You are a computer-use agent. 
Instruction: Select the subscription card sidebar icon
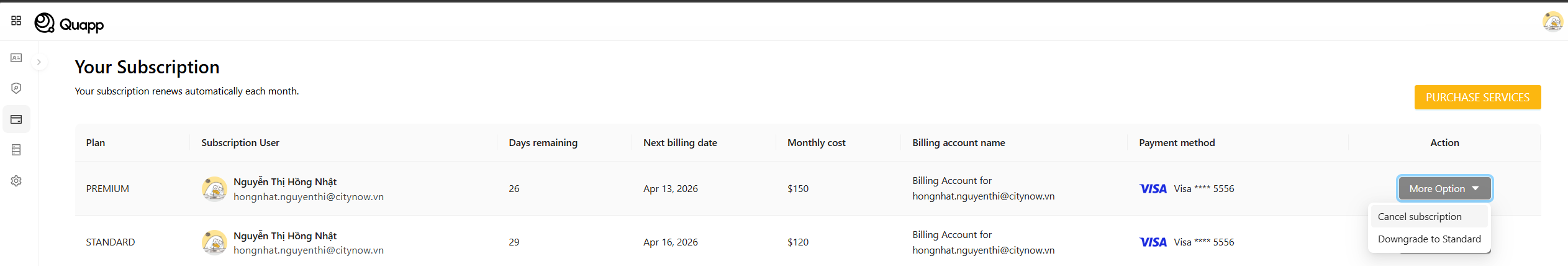click(x=16, y=119)
